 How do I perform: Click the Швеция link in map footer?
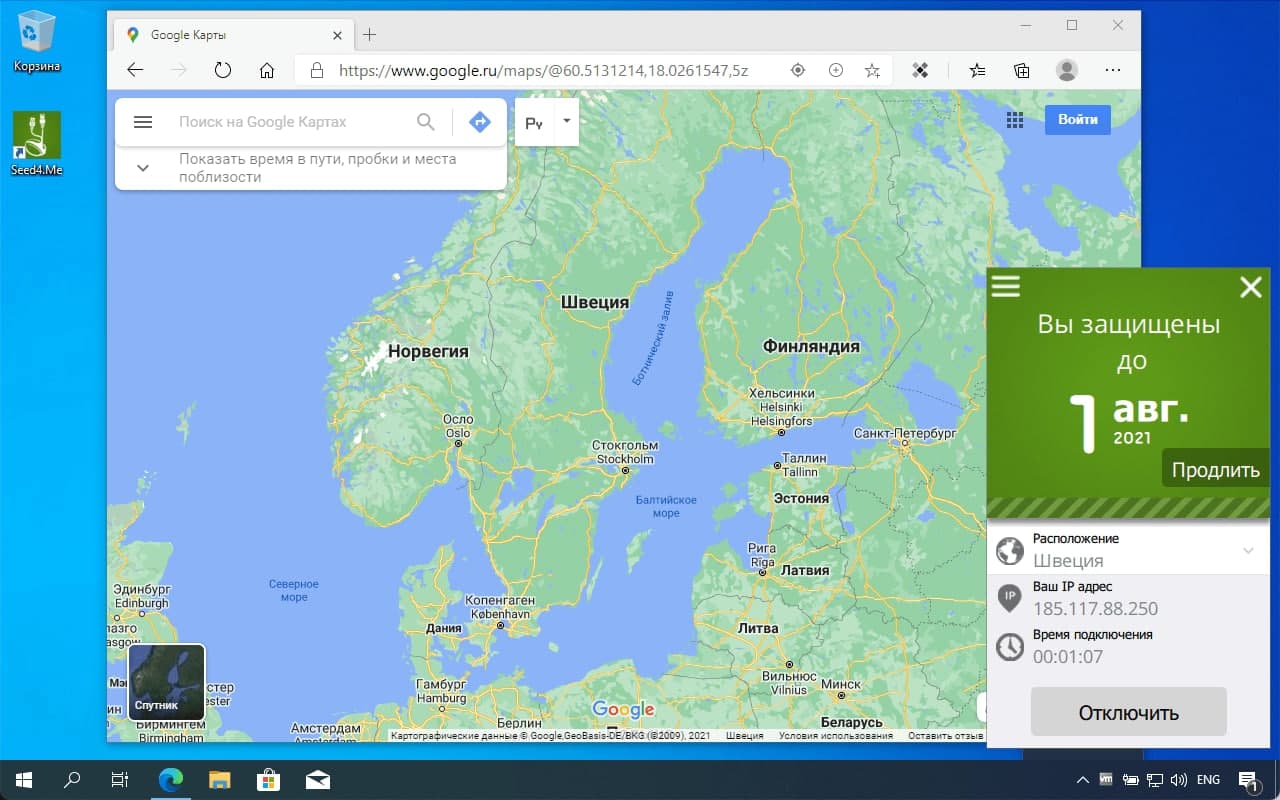(744, 736)
